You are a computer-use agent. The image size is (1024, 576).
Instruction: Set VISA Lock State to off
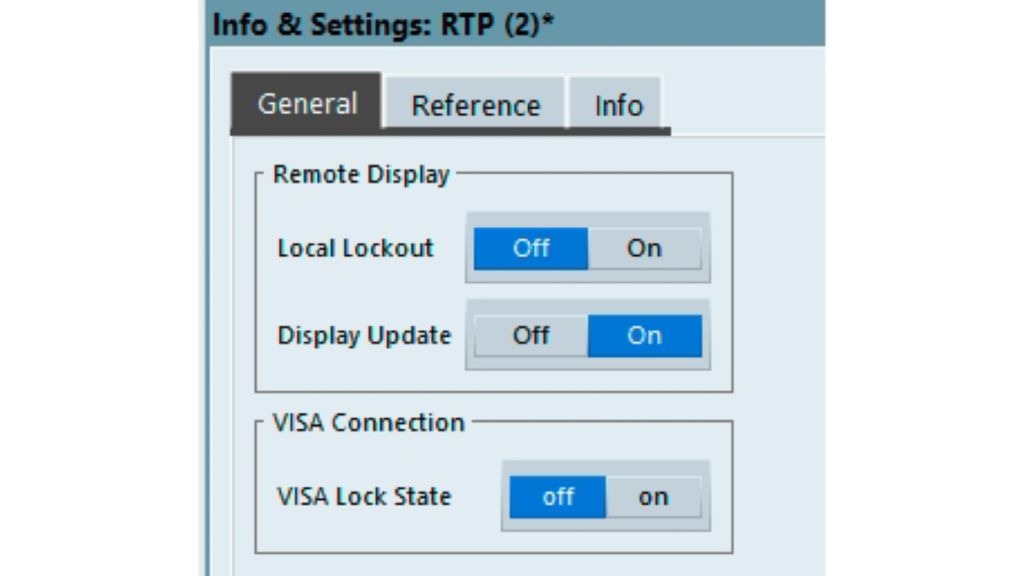(x=558, y=496)
